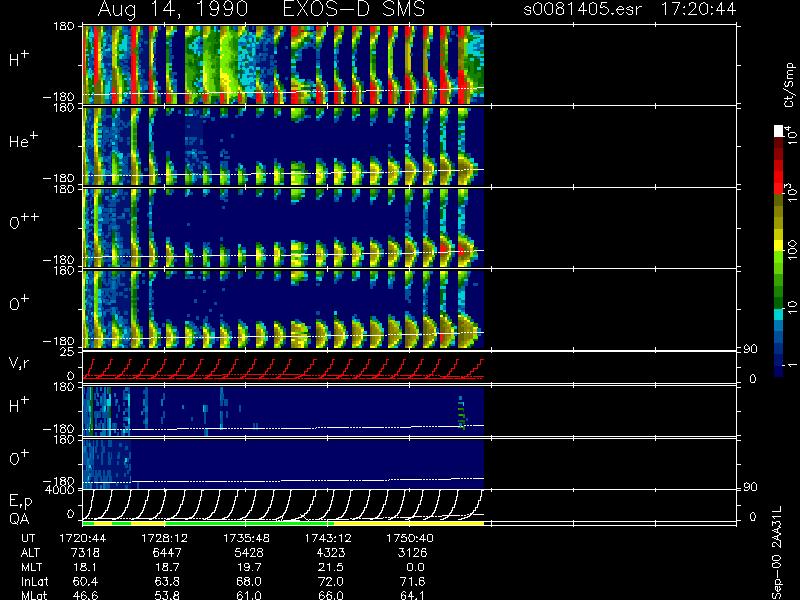Click the MLat value '53.8'
The width and height of the screenshot is (800, 600).
click(x=168, y=595)
